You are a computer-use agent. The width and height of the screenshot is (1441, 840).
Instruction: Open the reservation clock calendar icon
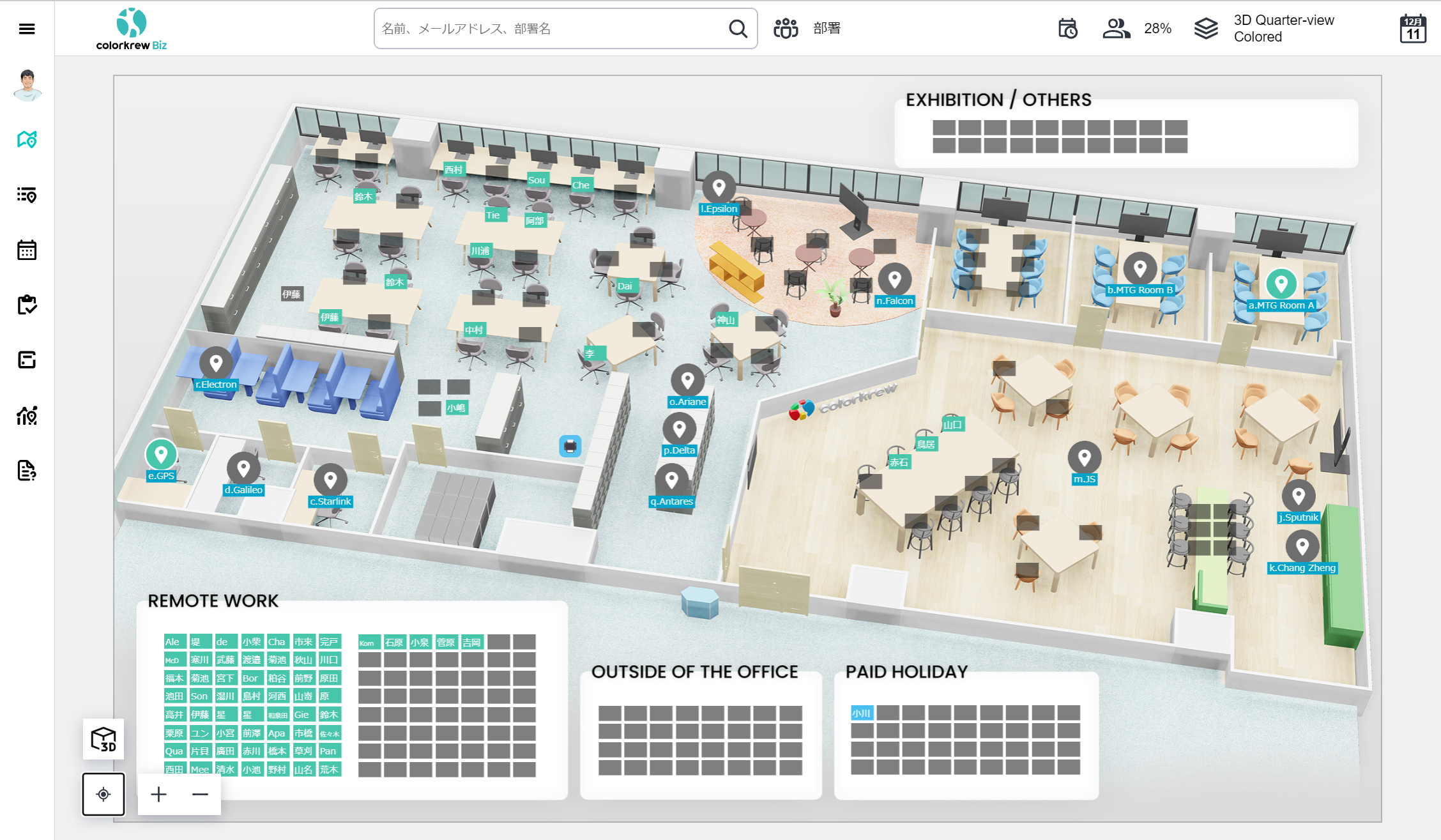point(1067,29)
